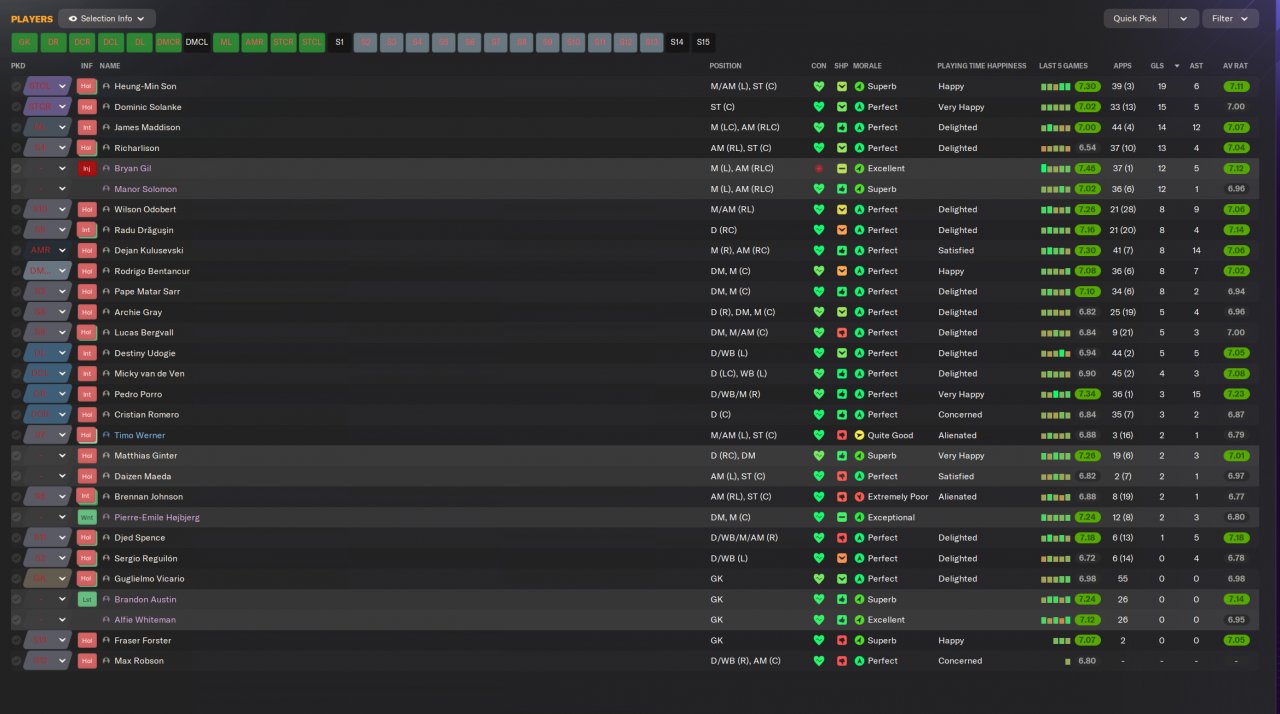Screen dimensions: 1280x714
Task: Click Pedro Porro's sharpness thumbs-up icon
Action: point(842,394)
